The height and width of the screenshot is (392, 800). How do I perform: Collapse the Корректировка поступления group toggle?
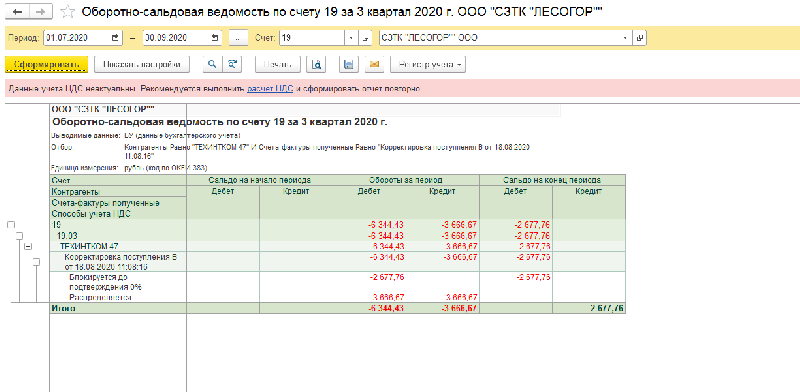(37, 262)
